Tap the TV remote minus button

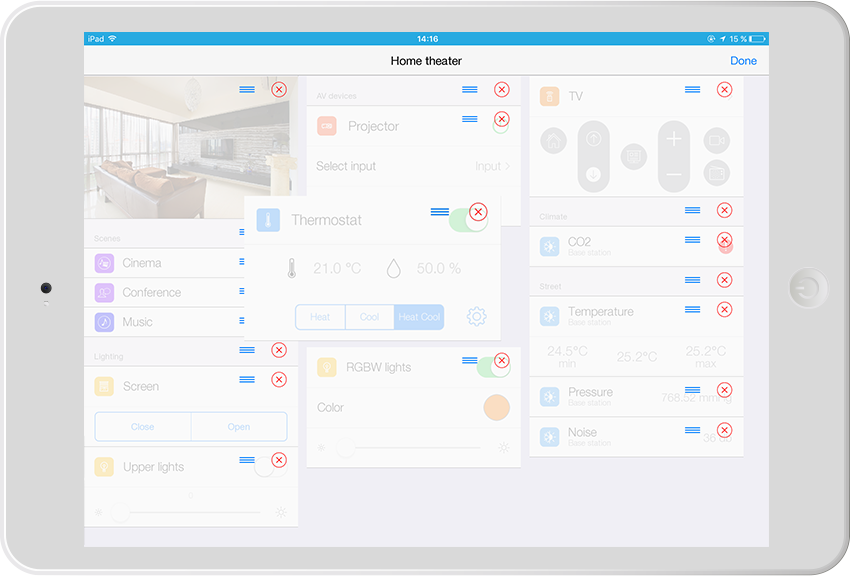(x=674, y=175)
